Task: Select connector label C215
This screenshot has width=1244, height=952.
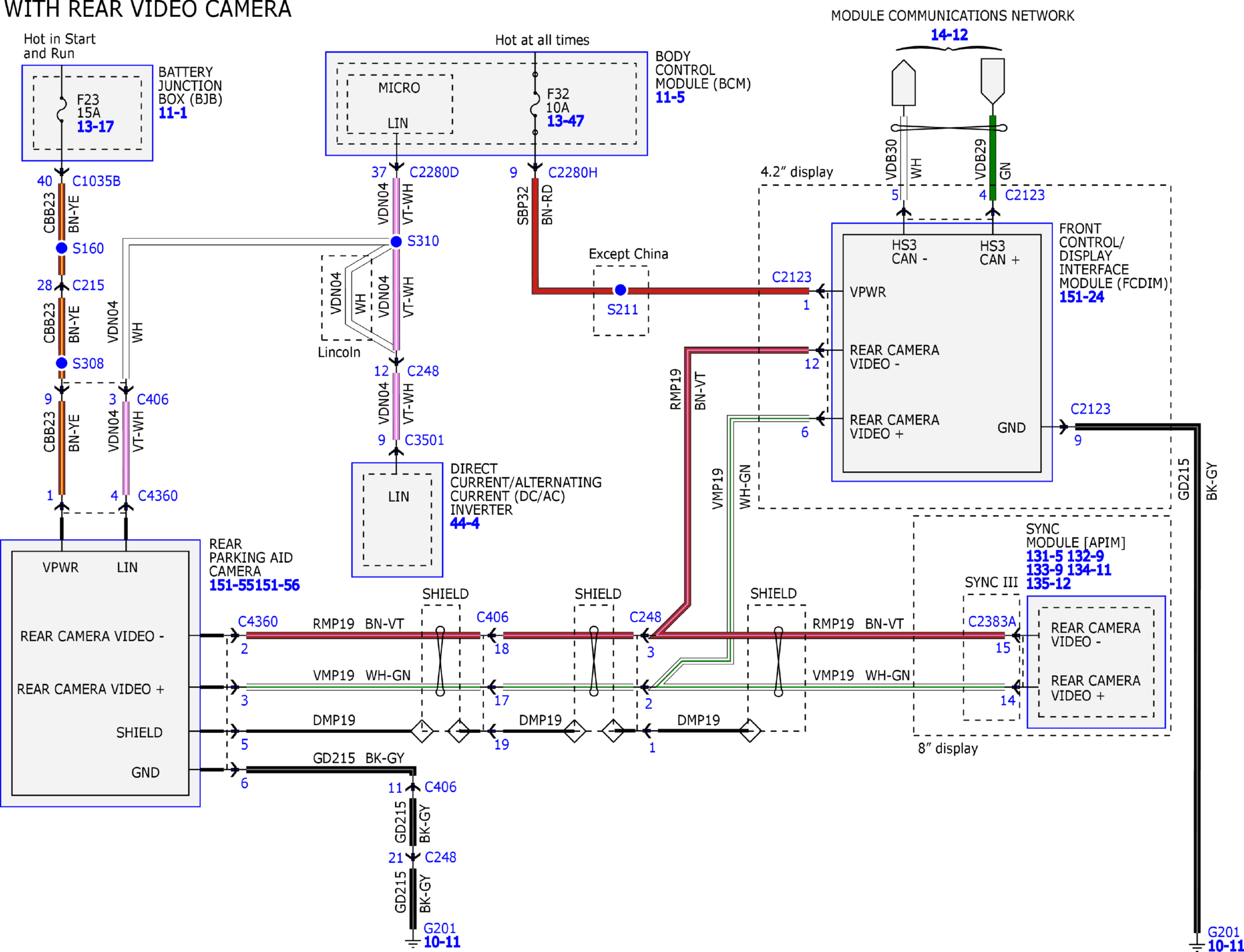Action: click(88, 285)
